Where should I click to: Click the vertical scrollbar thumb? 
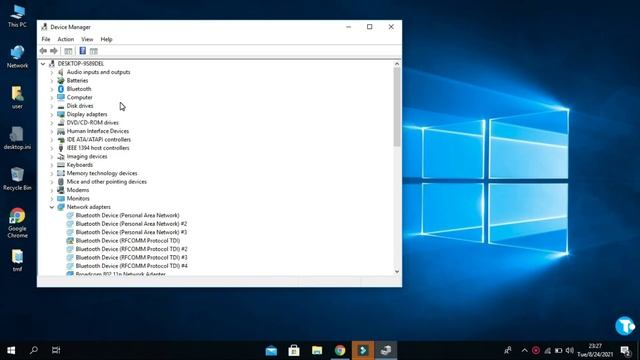click(397, 107)
